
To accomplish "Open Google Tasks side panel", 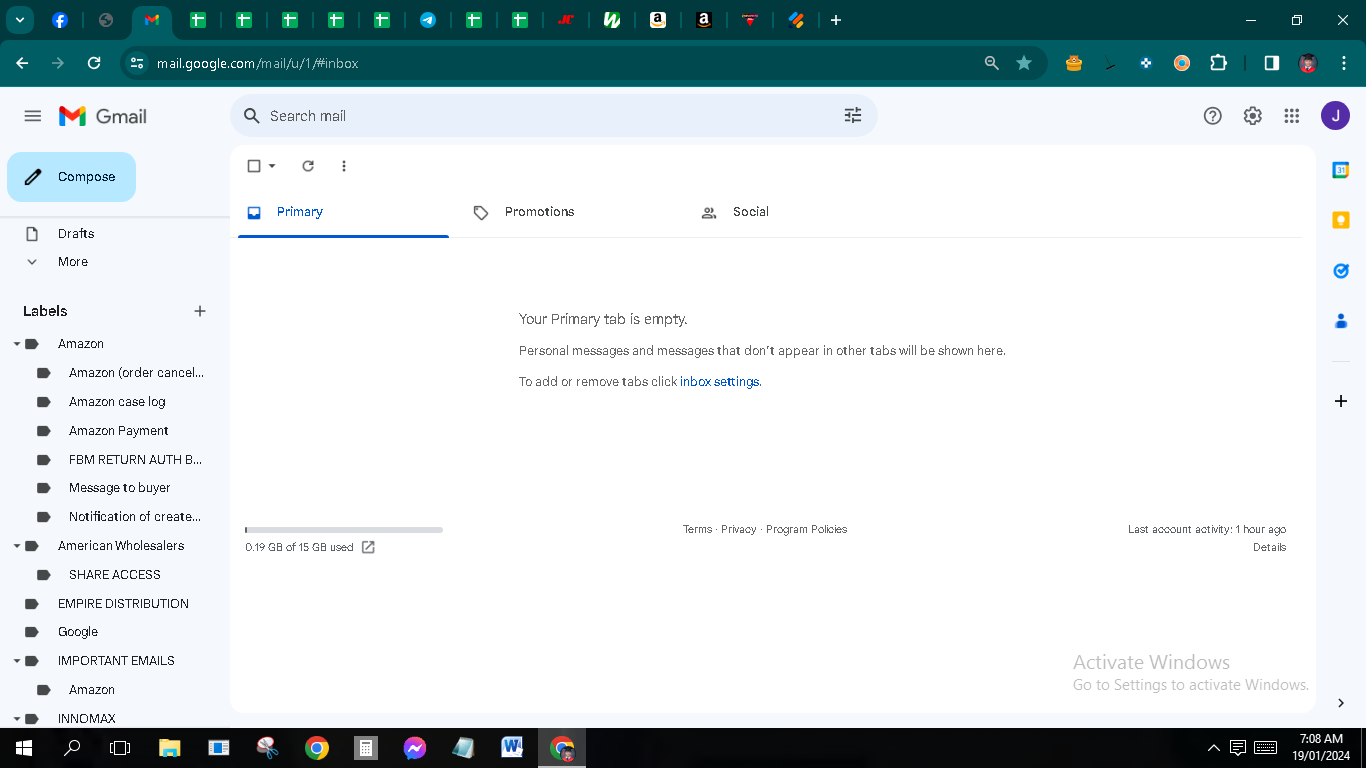I will tap(1341, 270).
